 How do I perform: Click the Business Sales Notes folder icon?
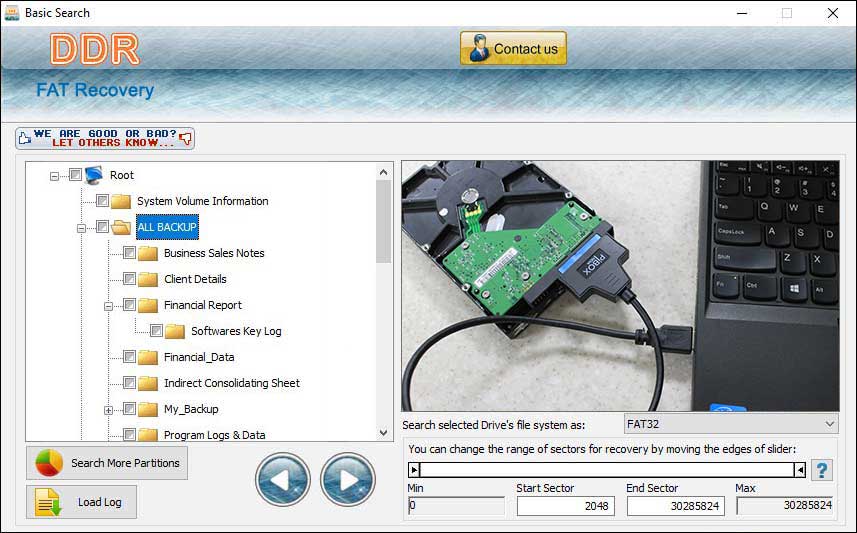148,253
